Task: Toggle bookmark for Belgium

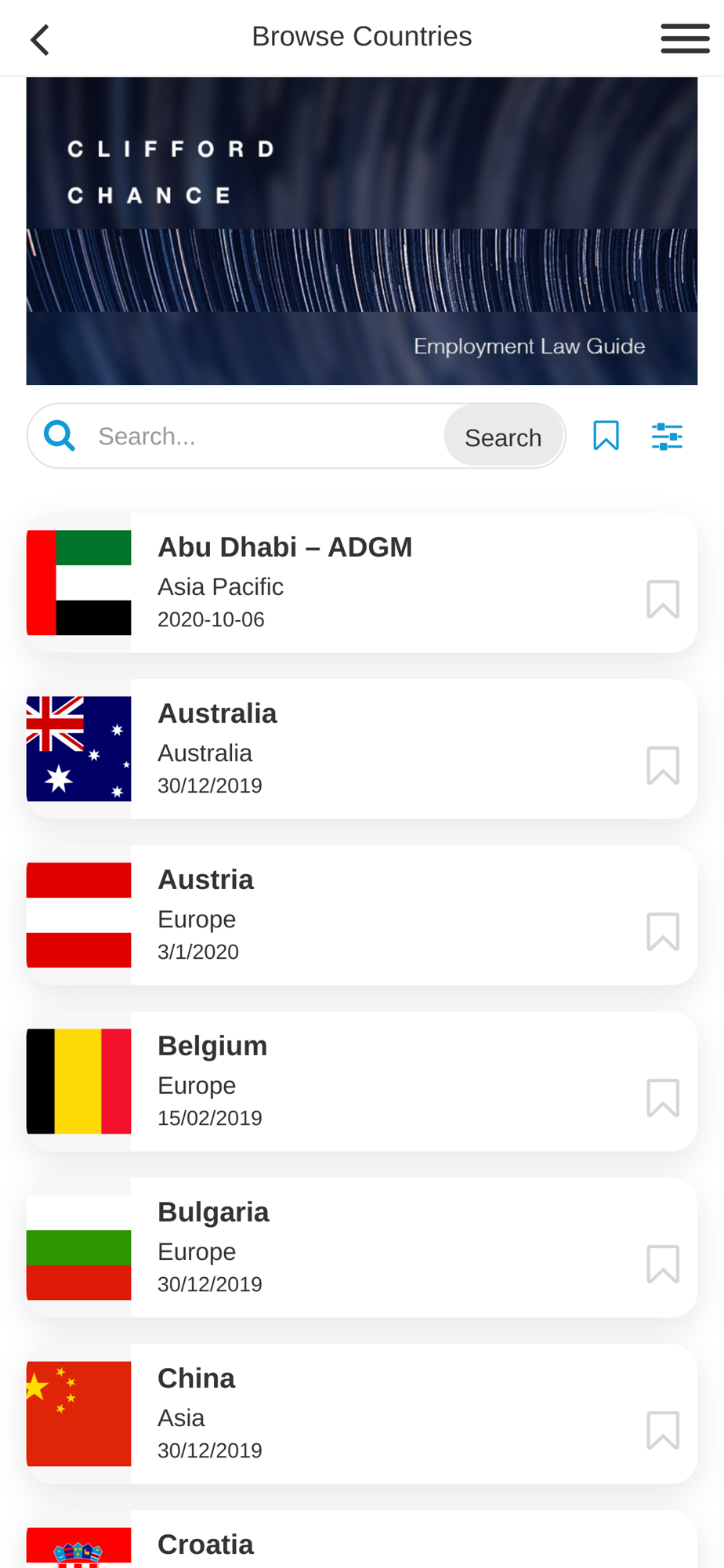Action: click(663, 1098)
